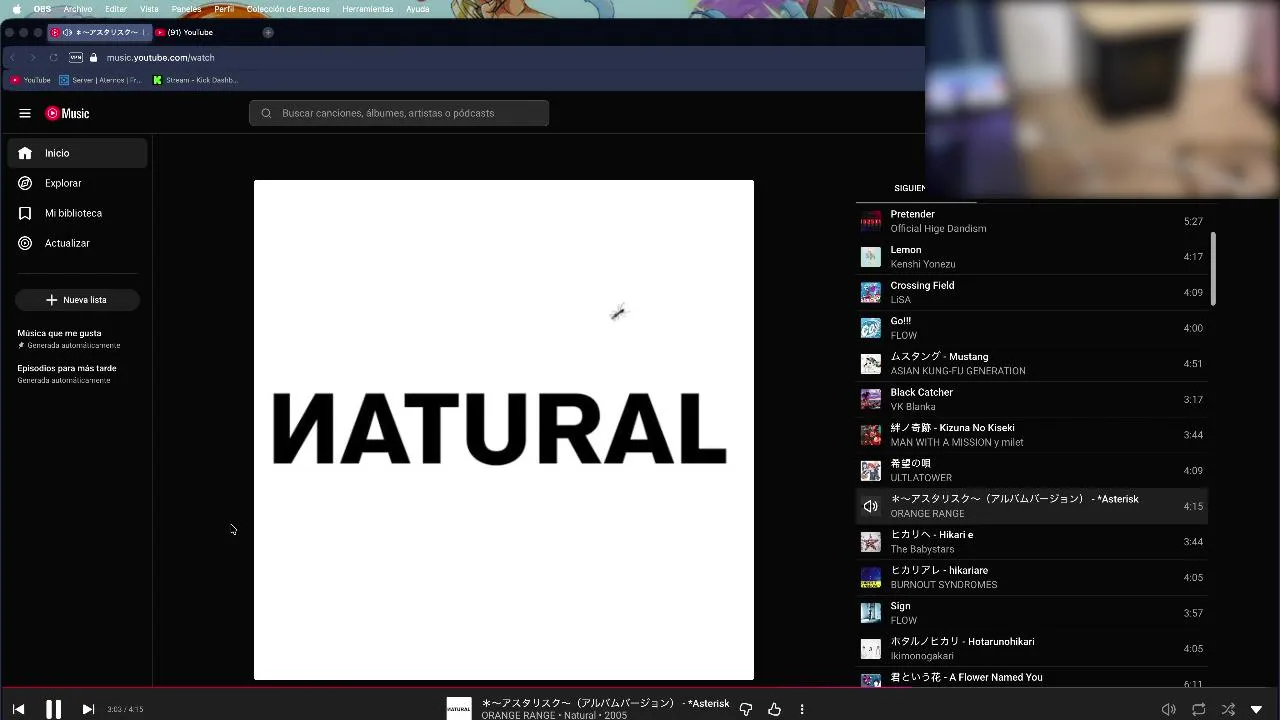This screenshot has height=720, width=1280.
Task: Toggle repeat mode
Action: (x=1198, y=709)
